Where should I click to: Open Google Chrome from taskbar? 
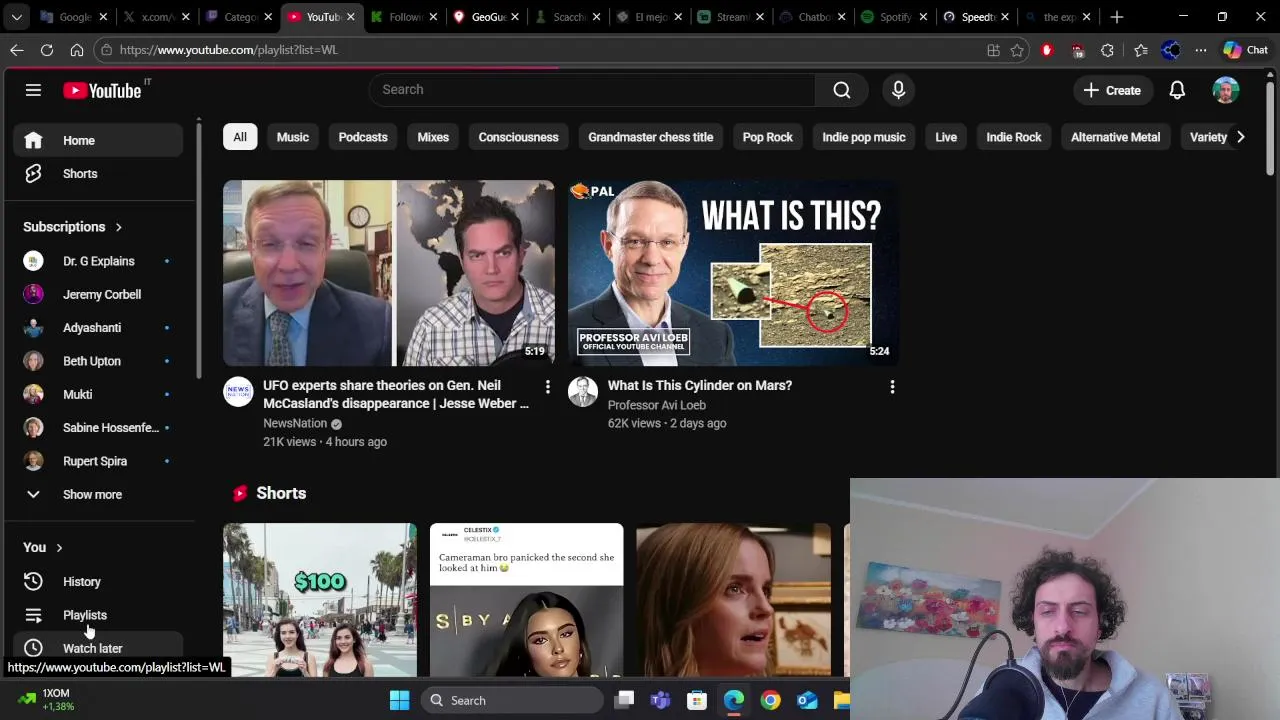tap(770, 700)
